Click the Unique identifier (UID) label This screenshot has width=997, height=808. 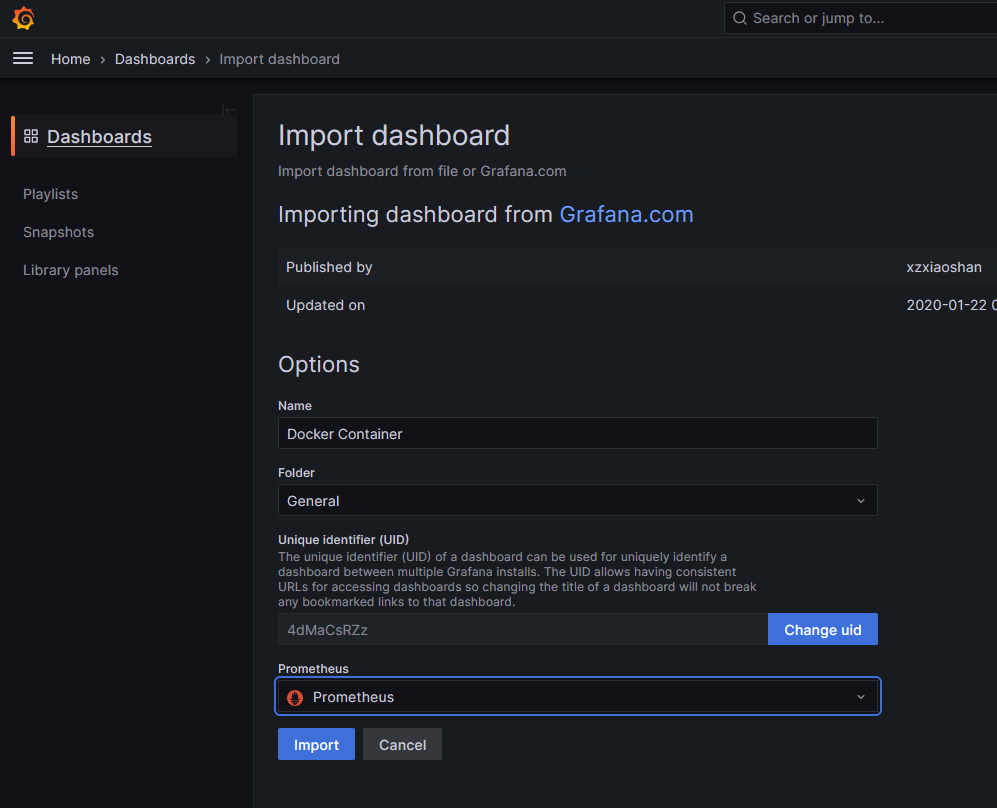coord(343,540)
